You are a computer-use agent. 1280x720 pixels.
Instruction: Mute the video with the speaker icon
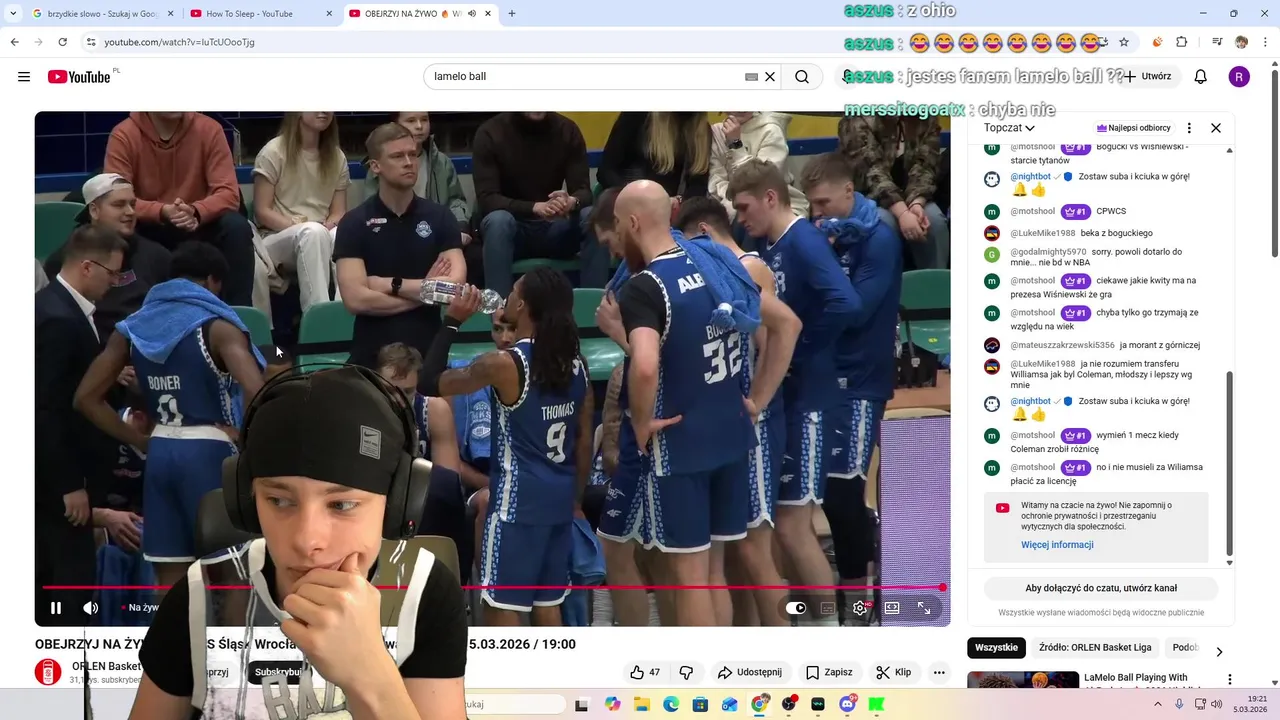[90, 608]
